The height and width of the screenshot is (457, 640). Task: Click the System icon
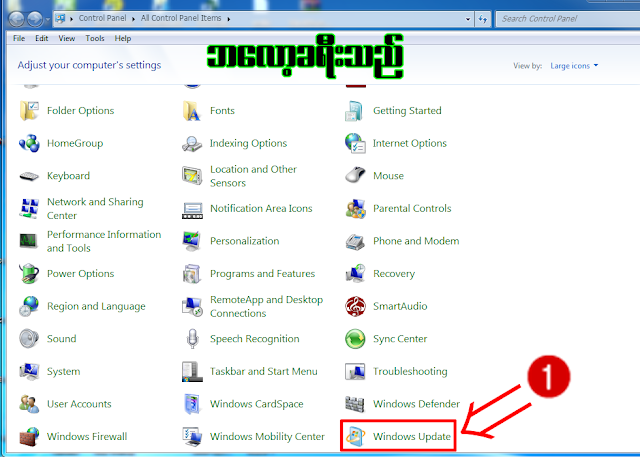29,371
